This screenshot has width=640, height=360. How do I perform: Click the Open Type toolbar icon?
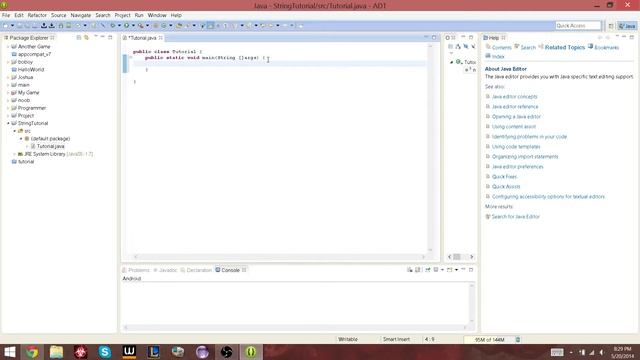click(179, 25)
